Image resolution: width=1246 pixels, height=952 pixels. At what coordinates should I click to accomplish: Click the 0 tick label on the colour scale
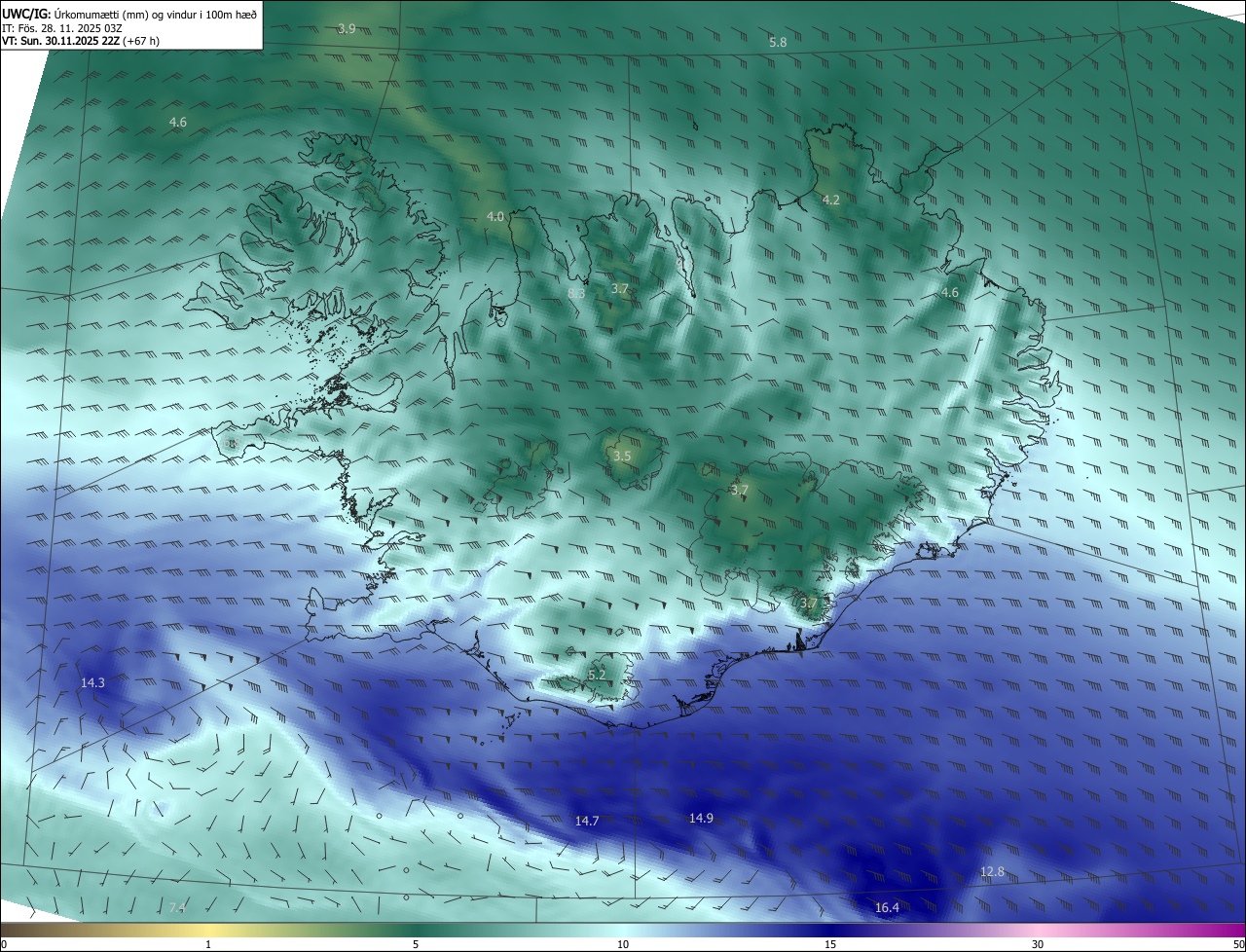(x=4, y=944)
